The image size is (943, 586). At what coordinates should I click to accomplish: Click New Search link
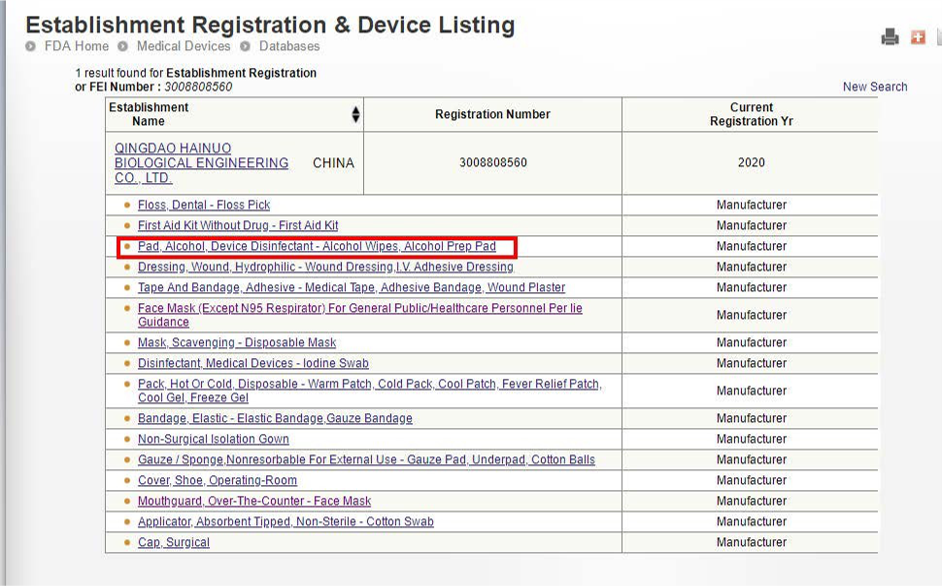click(875, 87)
